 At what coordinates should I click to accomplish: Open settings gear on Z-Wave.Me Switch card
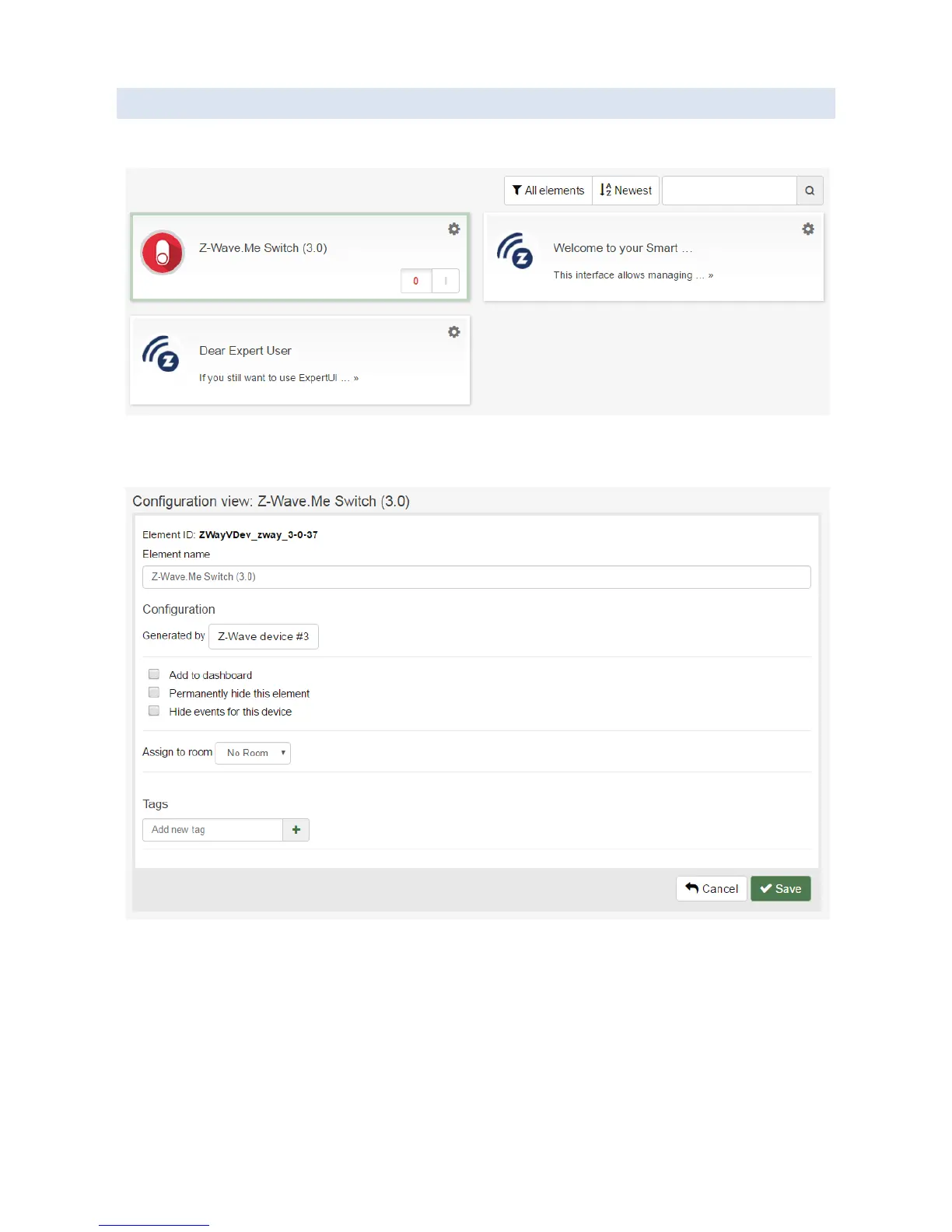coord(454,229)
